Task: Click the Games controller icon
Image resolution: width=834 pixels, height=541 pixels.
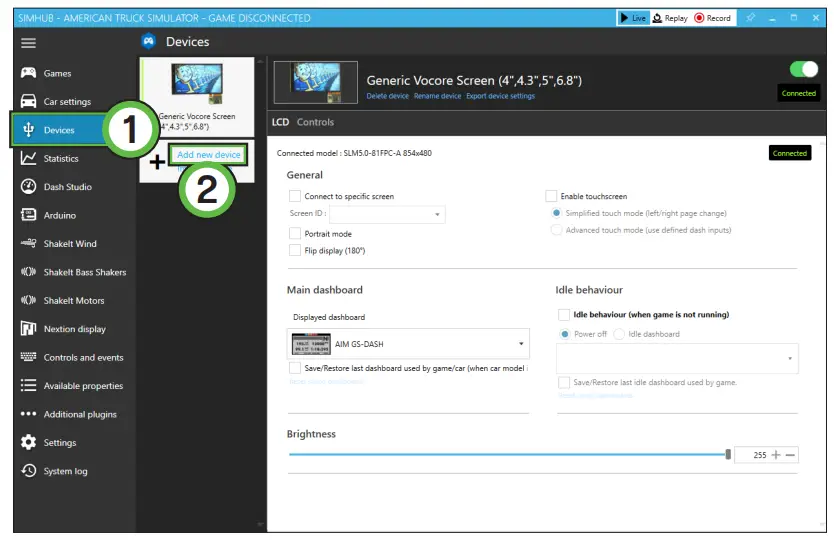Action: [28, 73]
